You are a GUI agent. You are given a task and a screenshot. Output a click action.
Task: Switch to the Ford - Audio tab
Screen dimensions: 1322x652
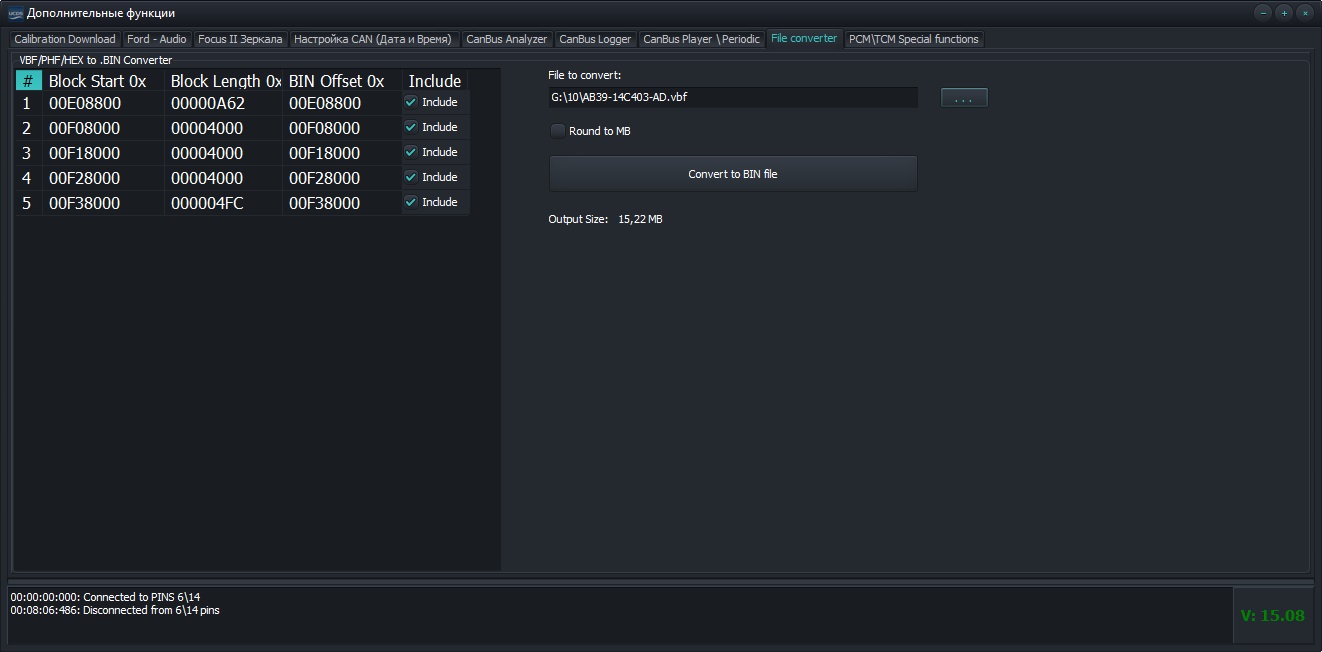pos(156,39)
